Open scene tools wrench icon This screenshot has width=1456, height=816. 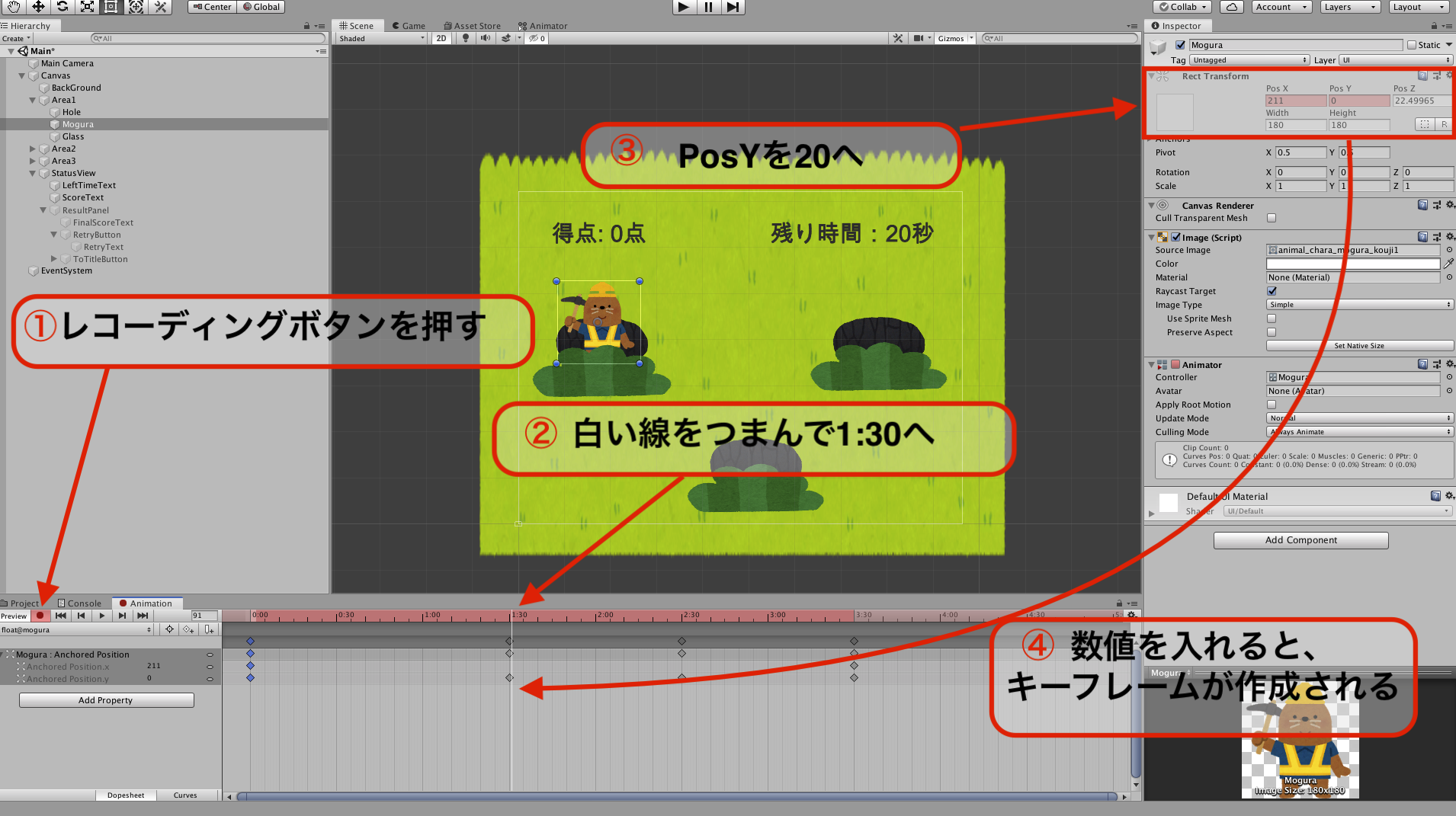898,38
